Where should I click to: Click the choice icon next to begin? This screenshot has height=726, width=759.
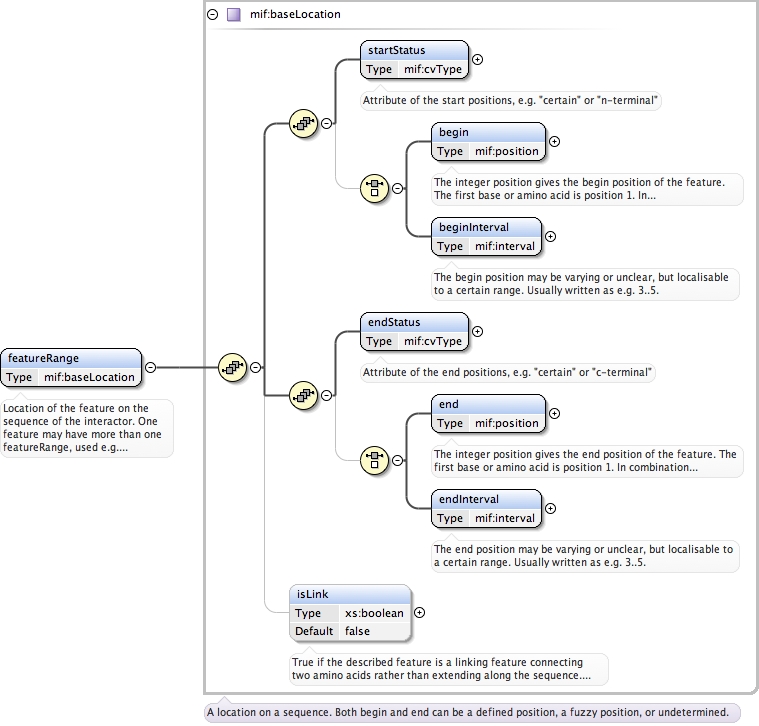[374, 187]
